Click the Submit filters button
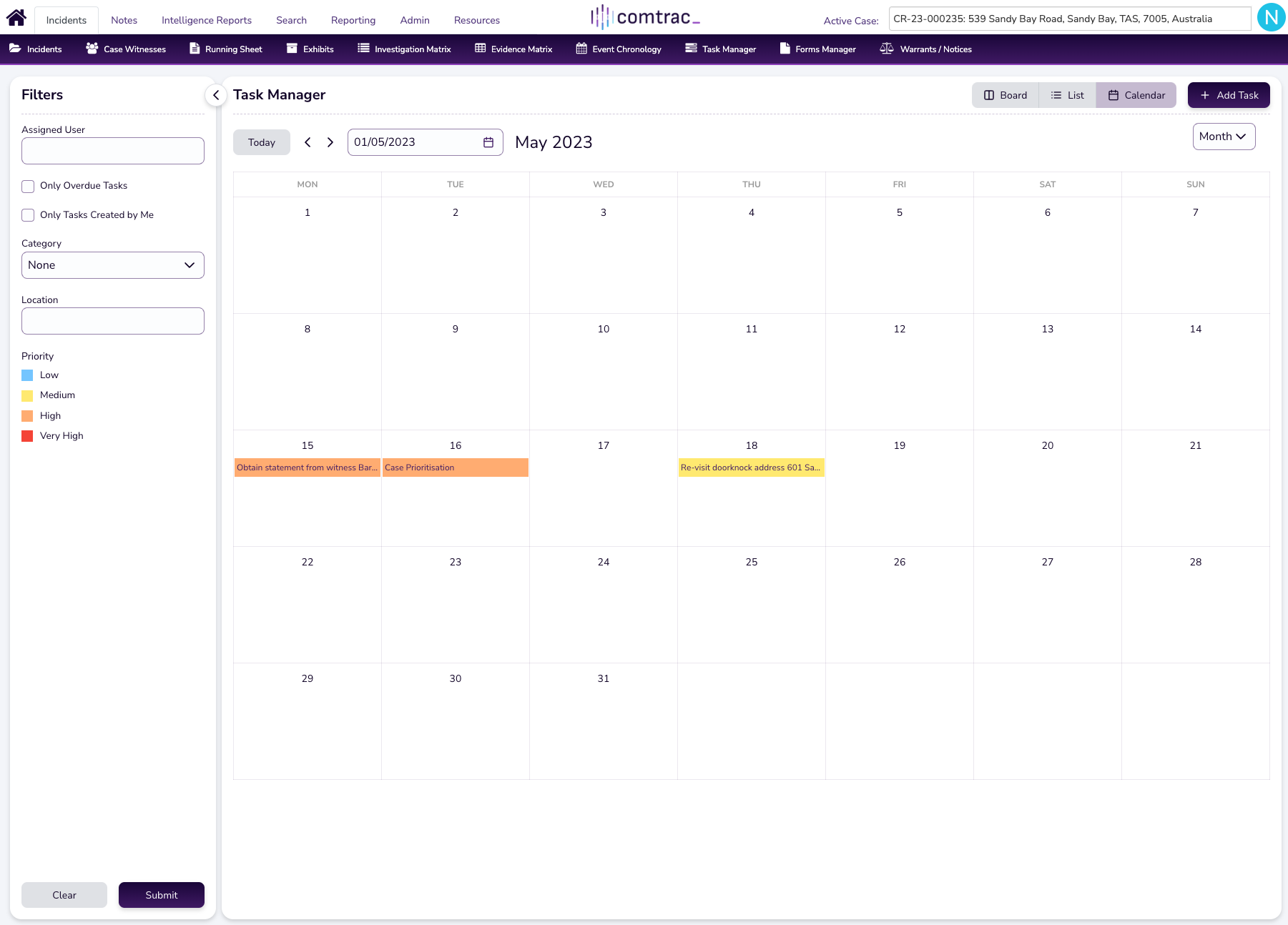1288x925 pixels. [162, 895]
